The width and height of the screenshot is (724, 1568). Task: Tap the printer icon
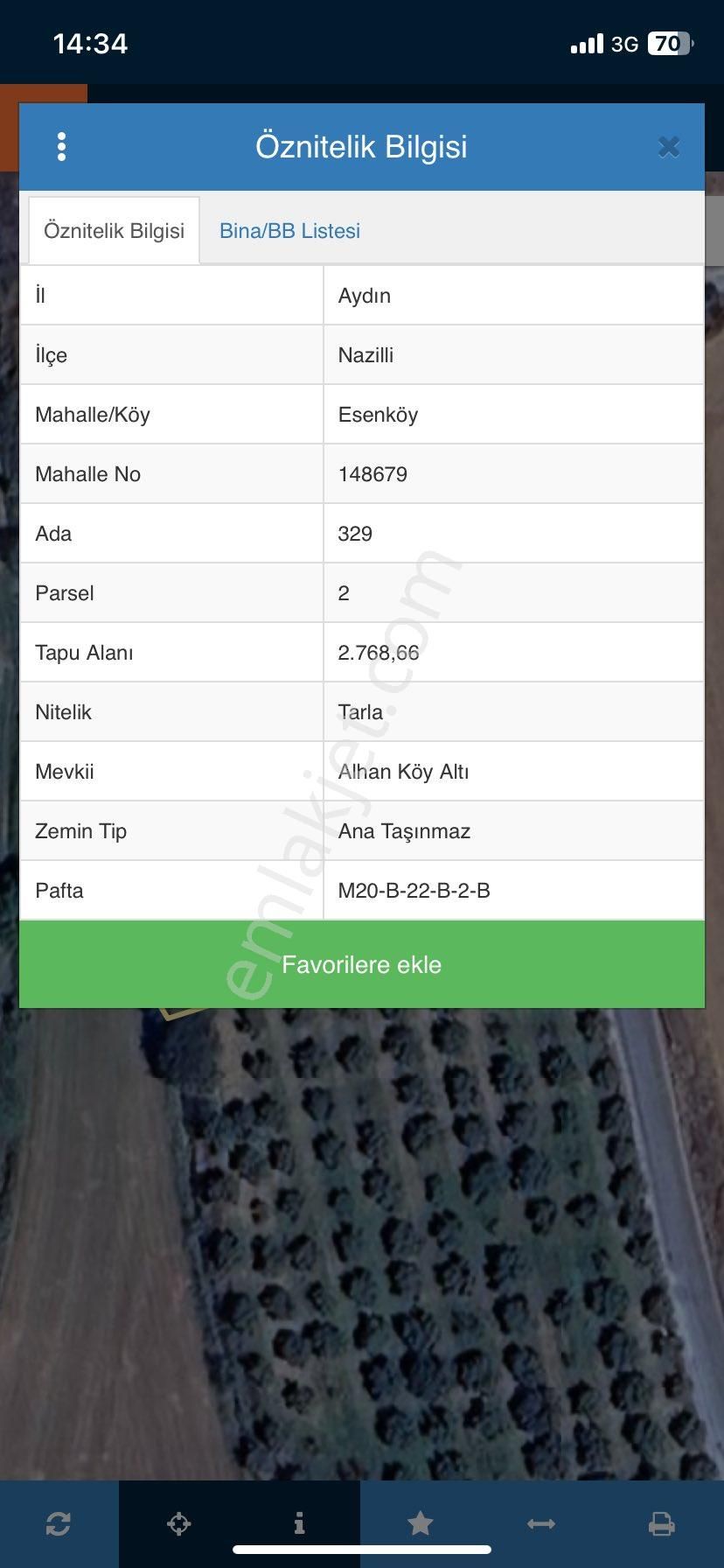tap(661, 1523)
